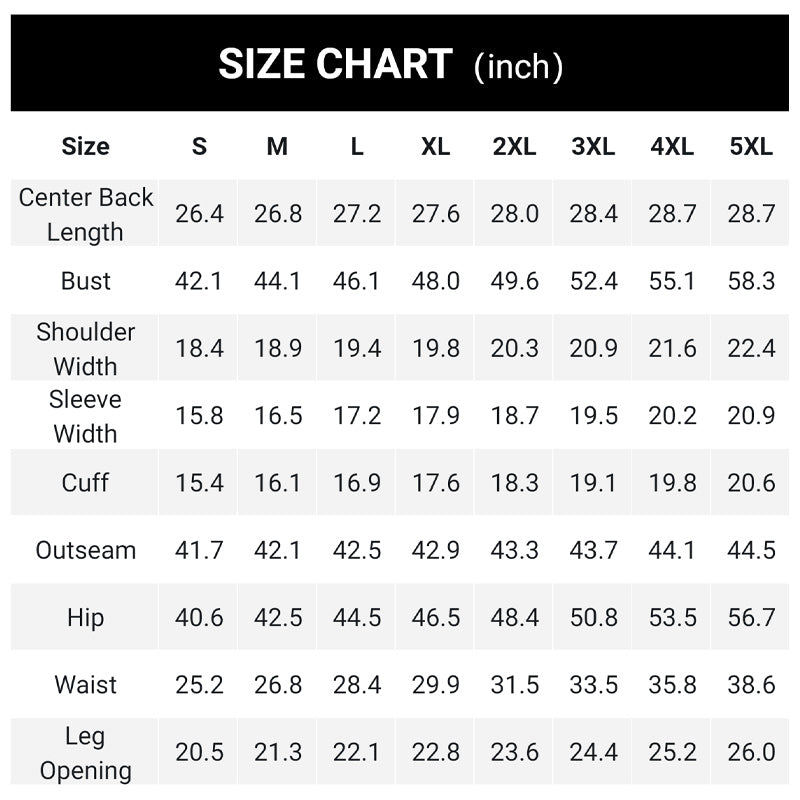Select the Shoulder Width value for size 2XL
The height and width of the screenshot is (800, 800).
[514, 349]
